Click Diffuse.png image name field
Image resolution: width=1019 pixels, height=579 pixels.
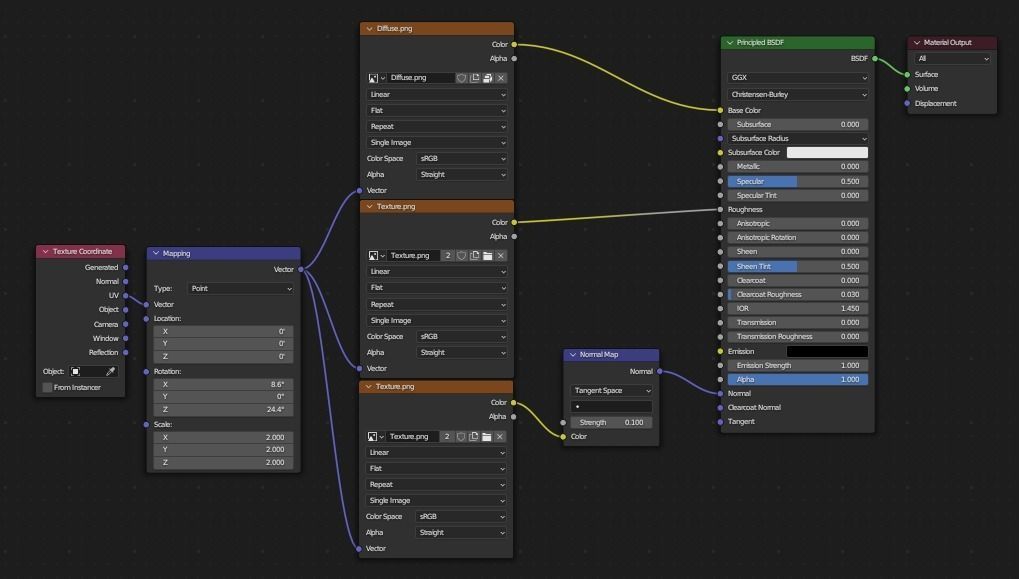tap(420, 78)
